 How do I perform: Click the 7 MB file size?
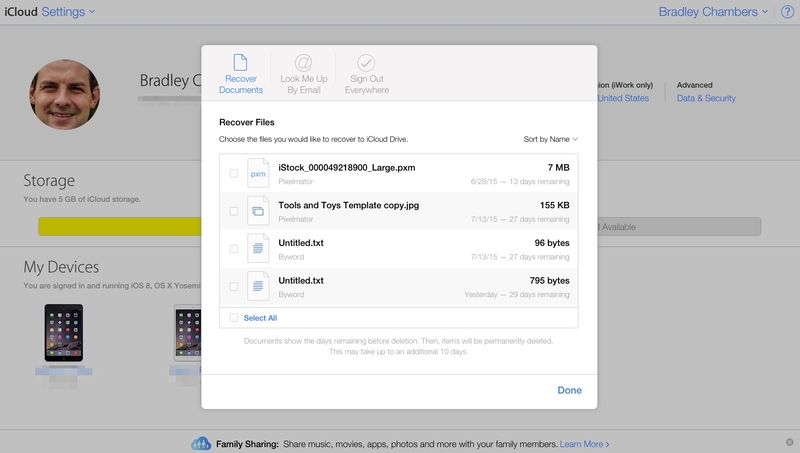pyautogui.click(x=558, y=167)
